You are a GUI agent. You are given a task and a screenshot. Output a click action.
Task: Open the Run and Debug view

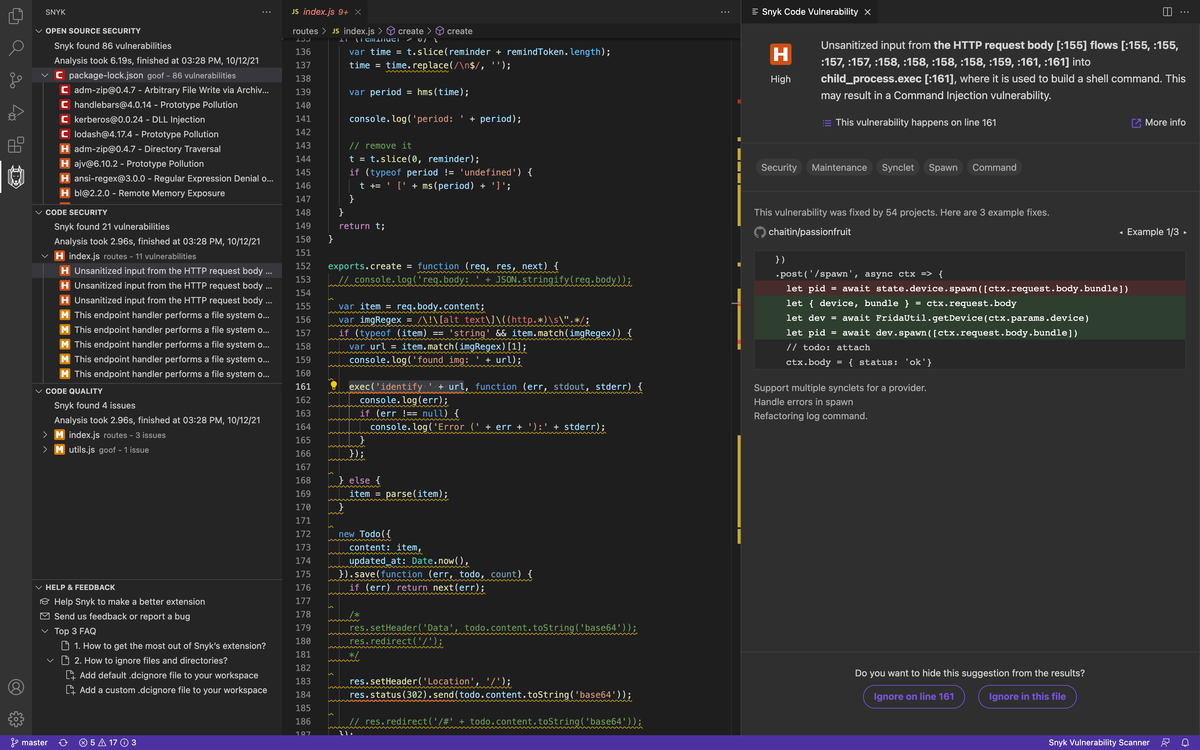point(16,112)
